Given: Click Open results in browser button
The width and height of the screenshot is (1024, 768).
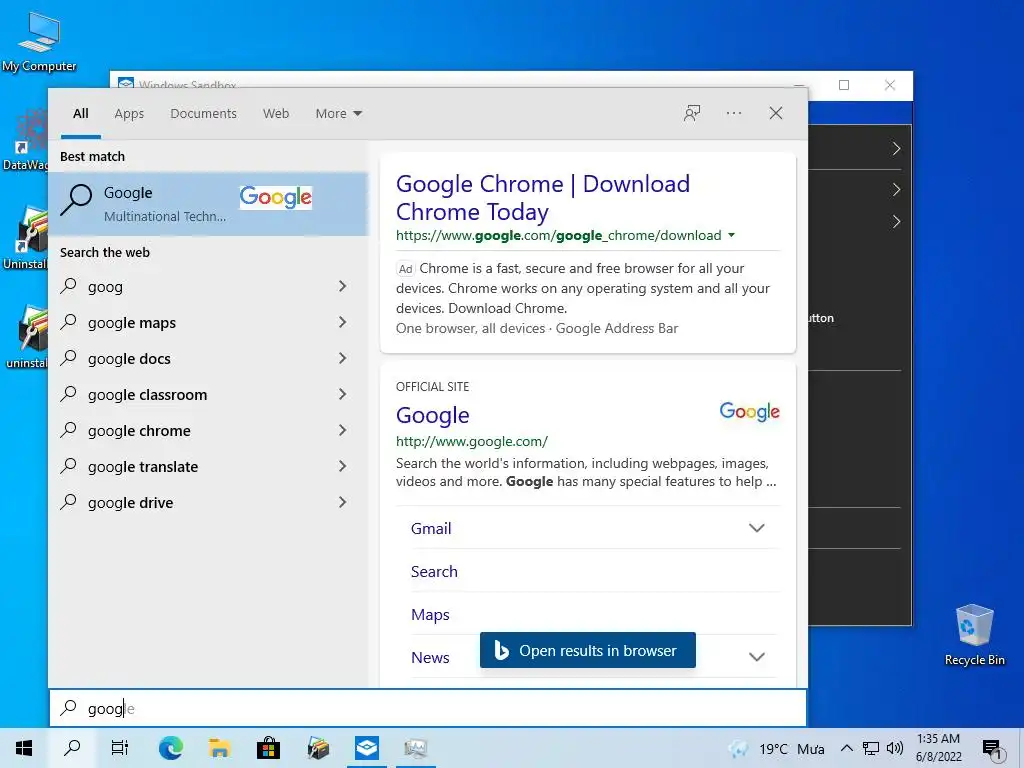Looking at the screenshot, I should pyautogui.click(x=588, y=650).
